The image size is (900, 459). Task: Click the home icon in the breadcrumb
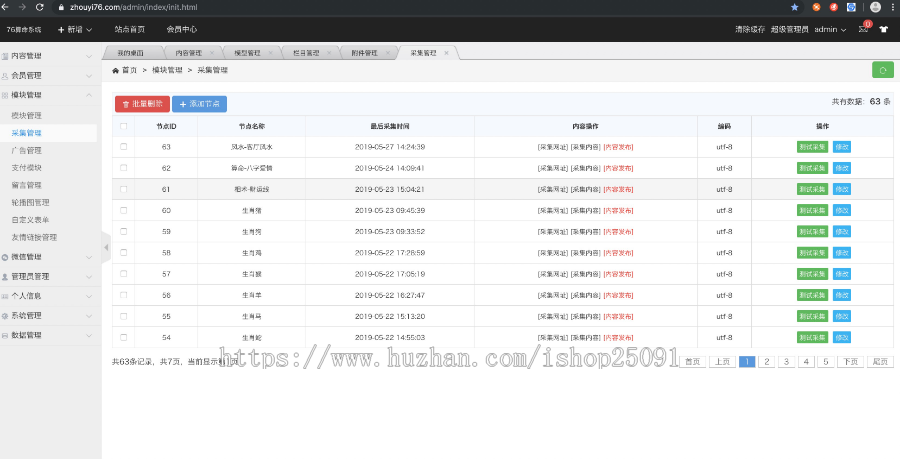(115, 70)
